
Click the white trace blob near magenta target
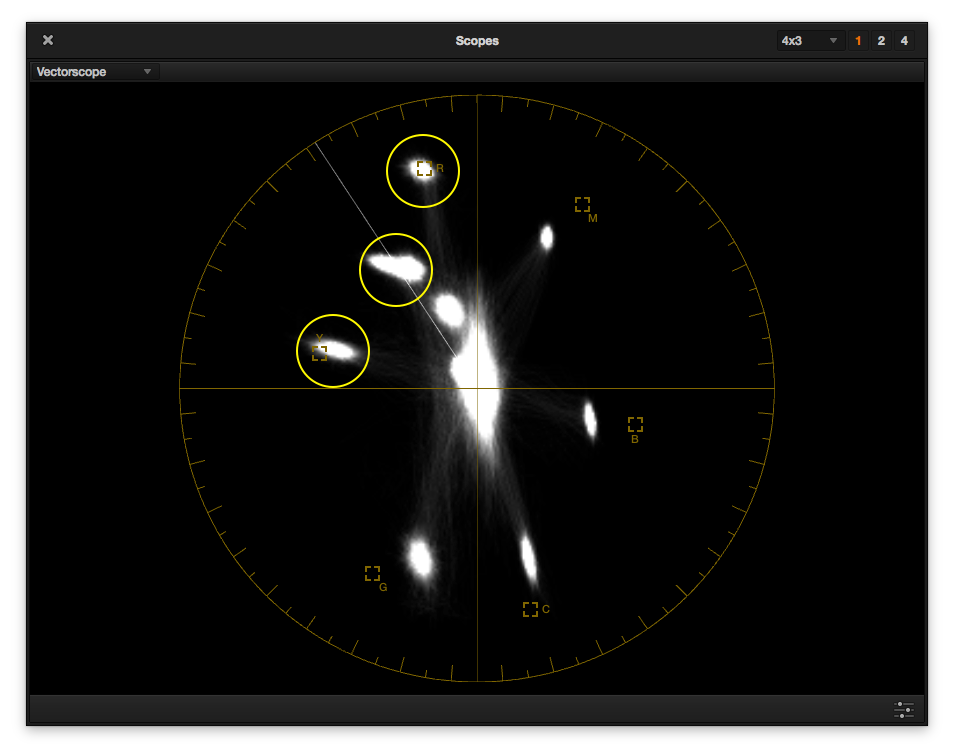[546, 237]
